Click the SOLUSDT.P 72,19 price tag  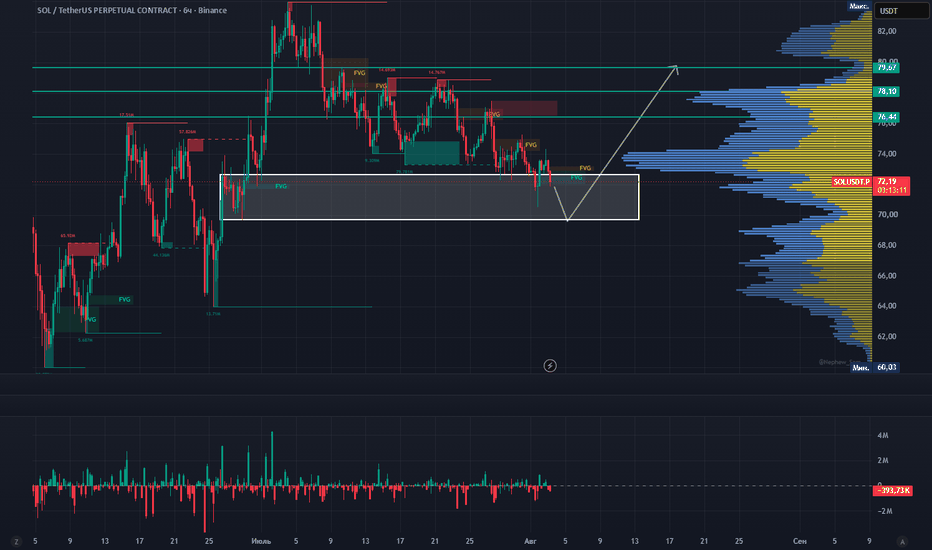pyautogui.click(x=870, y=181)
